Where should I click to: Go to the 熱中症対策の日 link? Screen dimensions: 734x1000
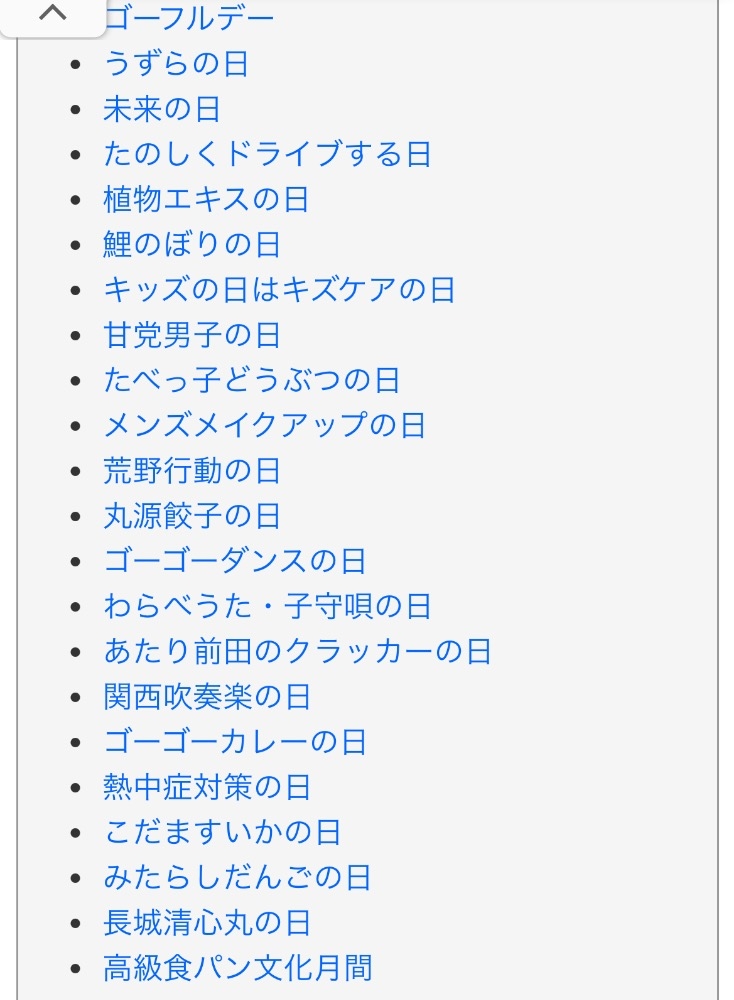207,787
